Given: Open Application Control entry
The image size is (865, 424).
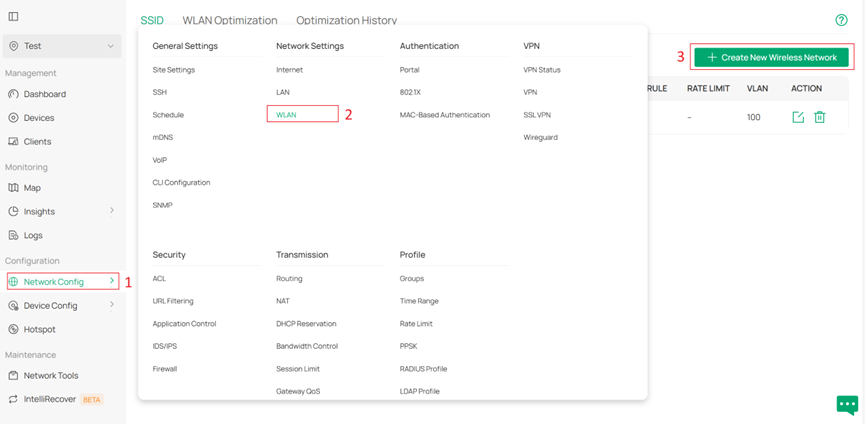Looking at the screenshot, I should click(184, 324).
